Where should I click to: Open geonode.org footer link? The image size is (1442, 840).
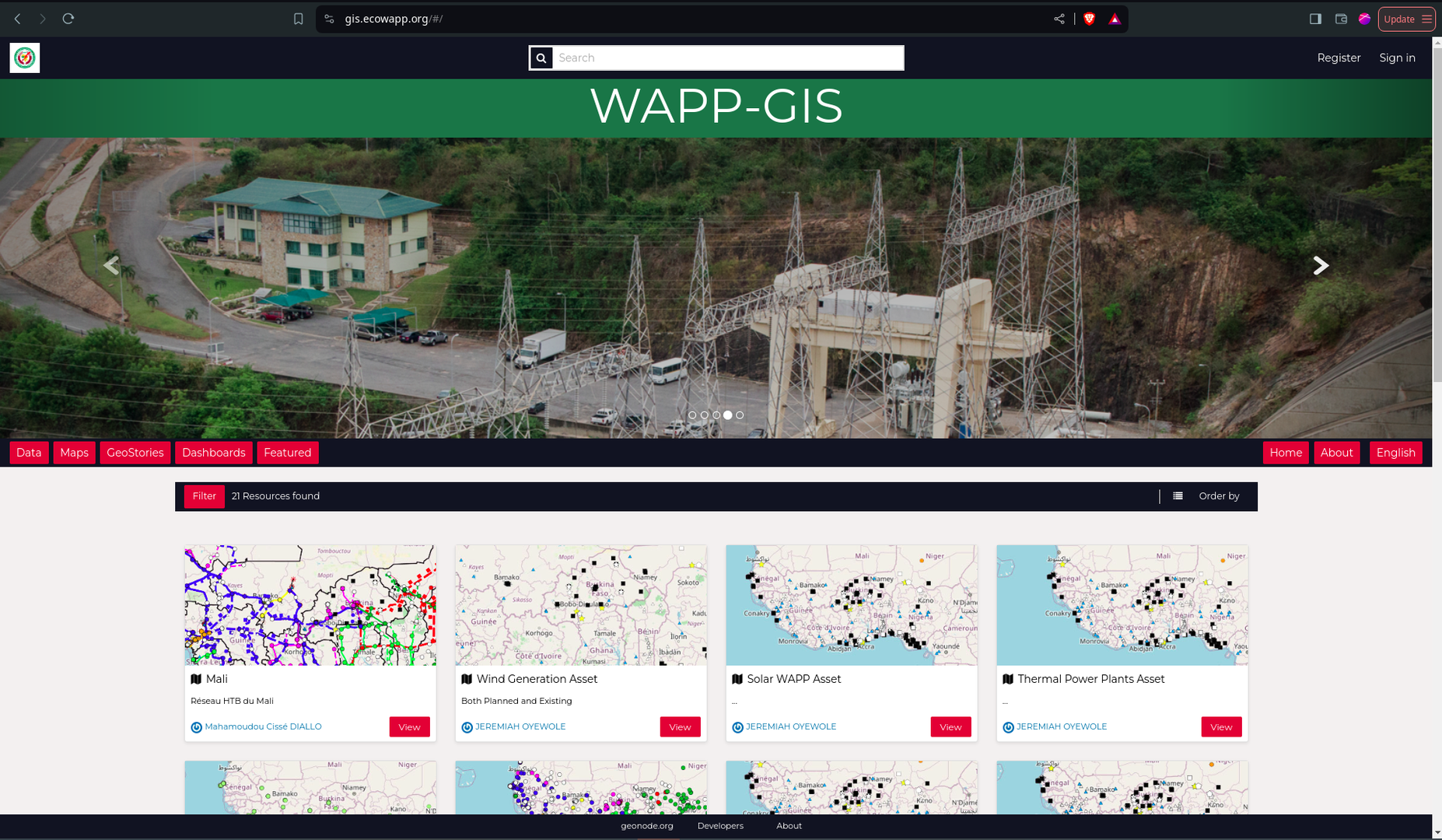click(x=646, y=826)
